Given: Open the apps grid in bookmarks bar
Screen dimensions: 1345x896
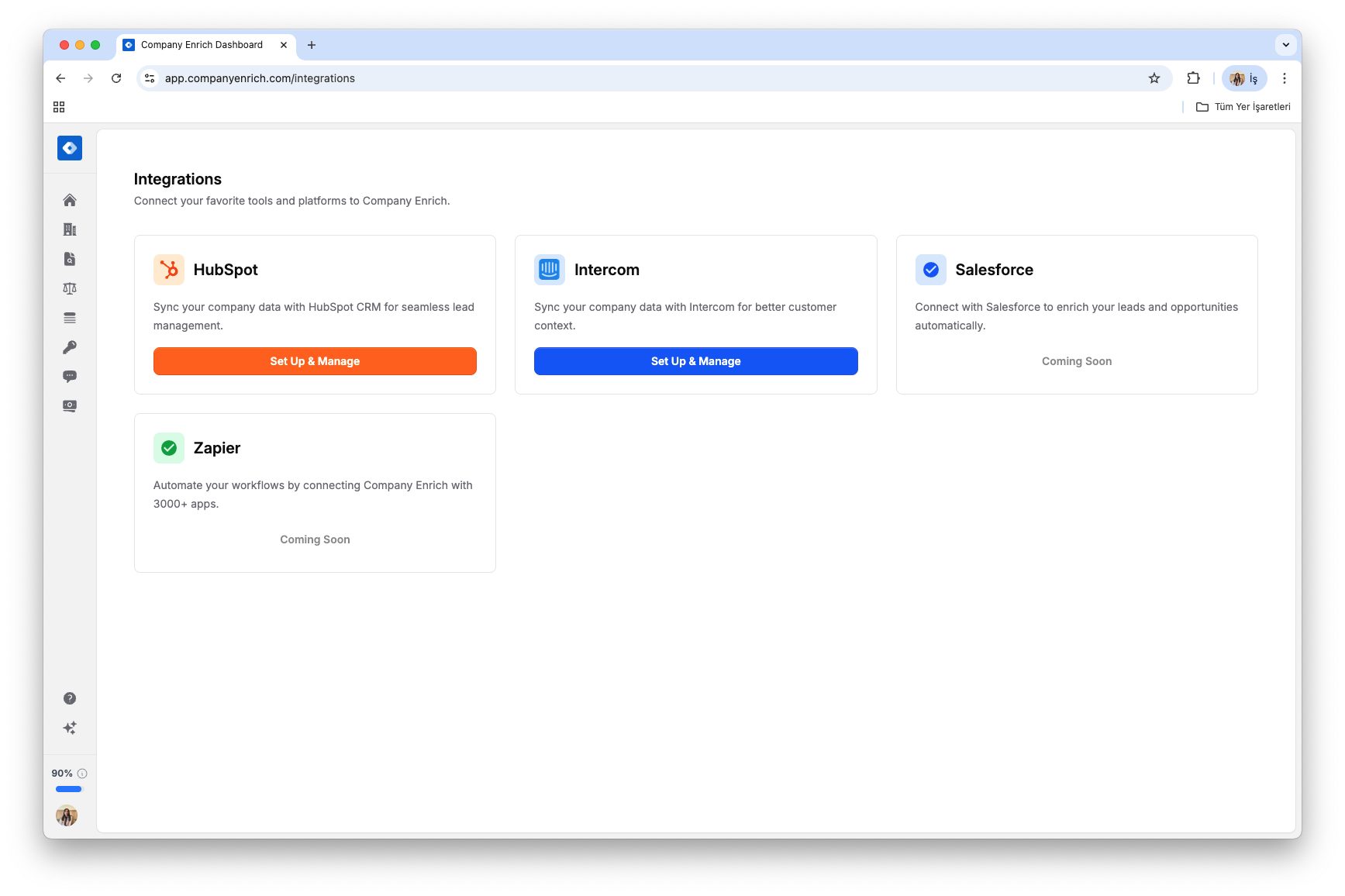Looking at the screenshot, I should [59, 107].
